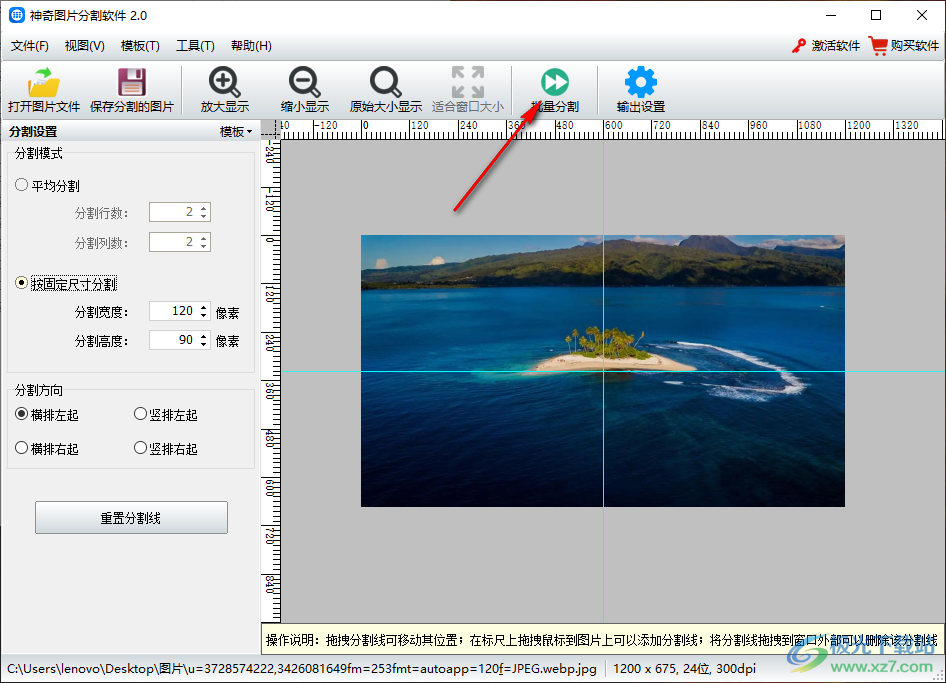The image size is (946, 683).
Task: Increase 分割行数 with up arrow
Action: [203, 209]
